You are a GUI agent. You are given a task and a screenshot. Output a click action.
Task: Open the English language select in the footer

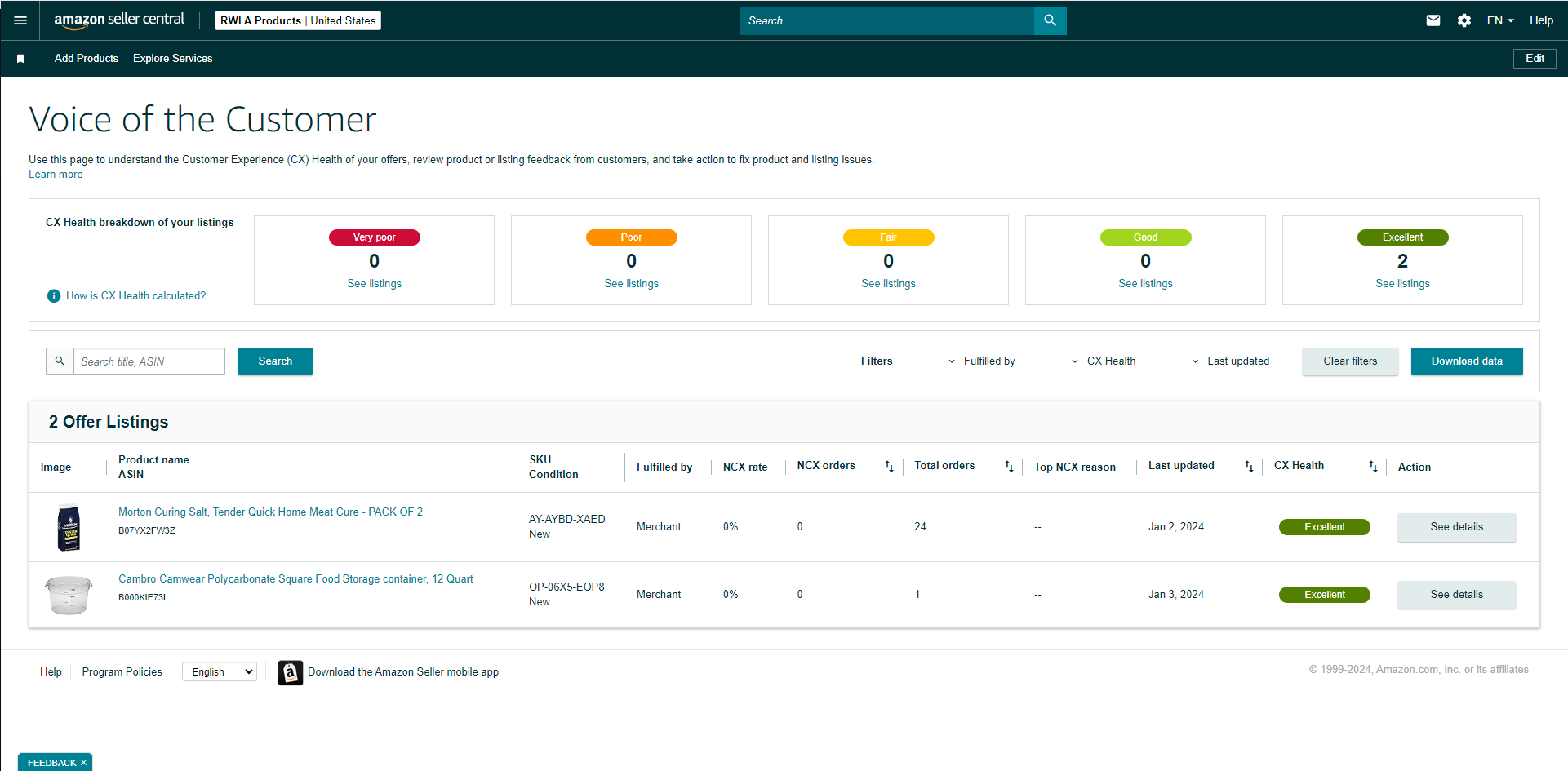click(x=220, y=672)
